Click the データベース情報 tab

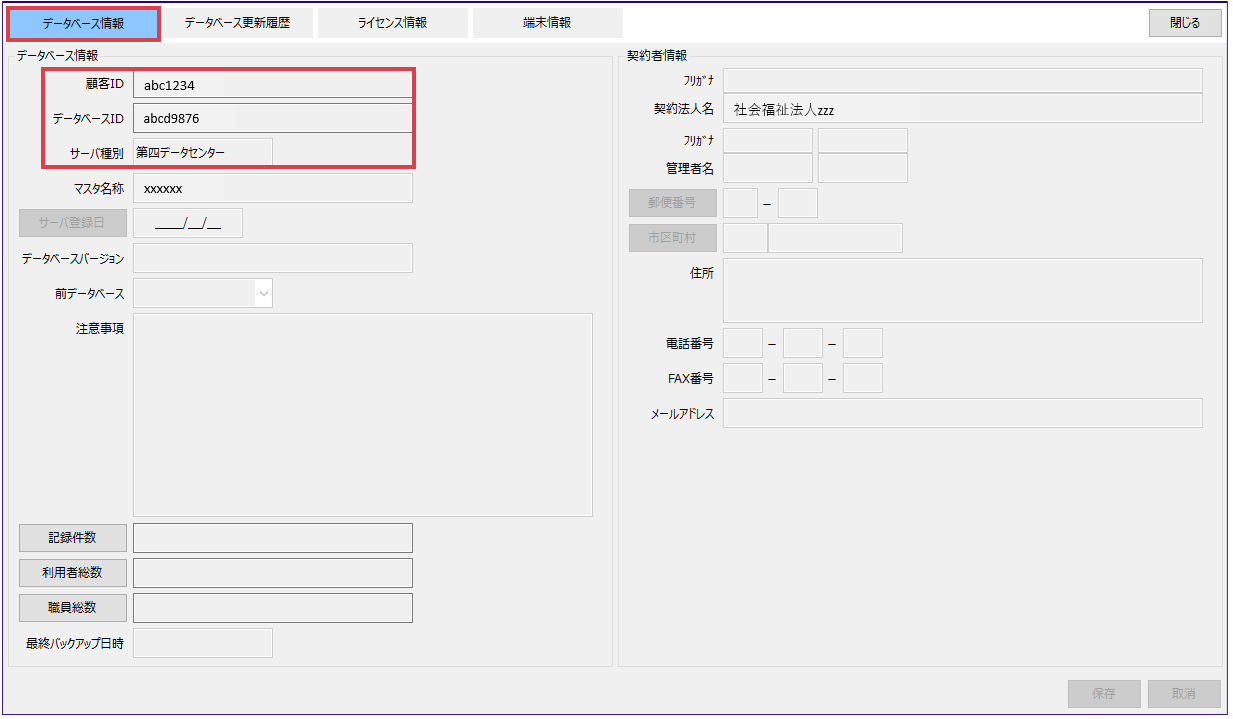pos(83,24)
